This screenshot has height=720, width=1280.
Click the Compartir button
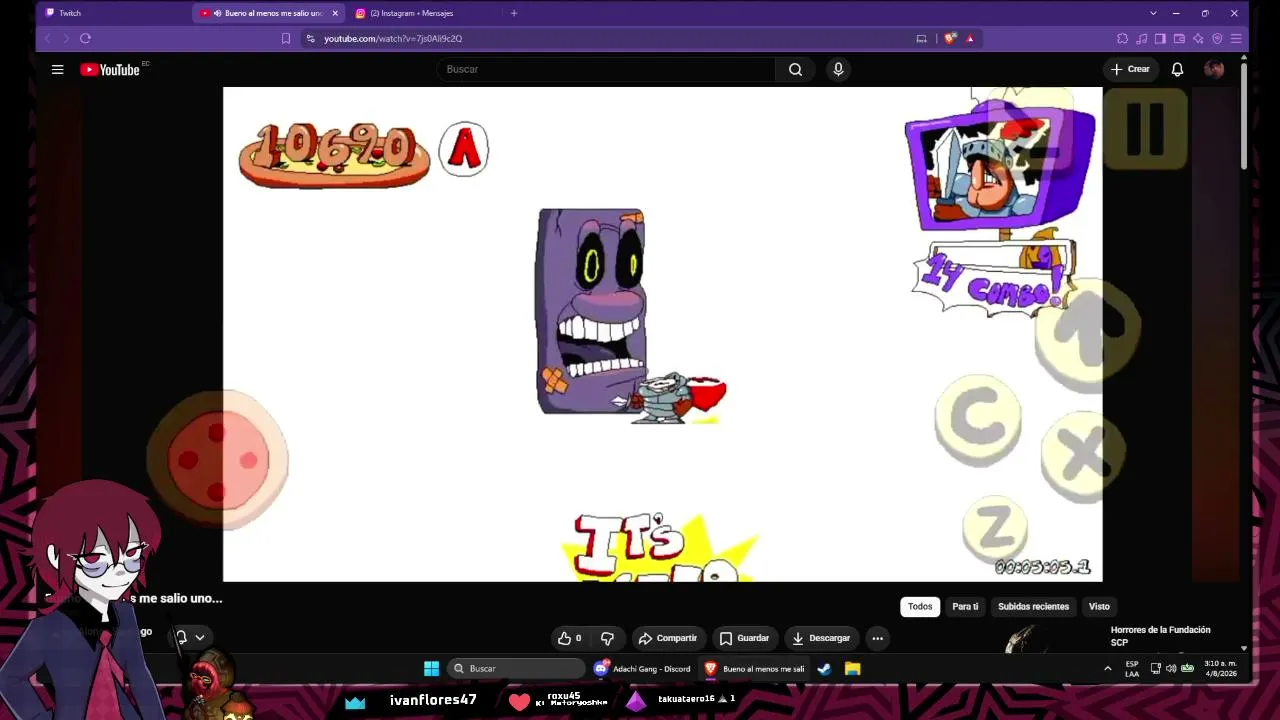[x=668, y=638]
